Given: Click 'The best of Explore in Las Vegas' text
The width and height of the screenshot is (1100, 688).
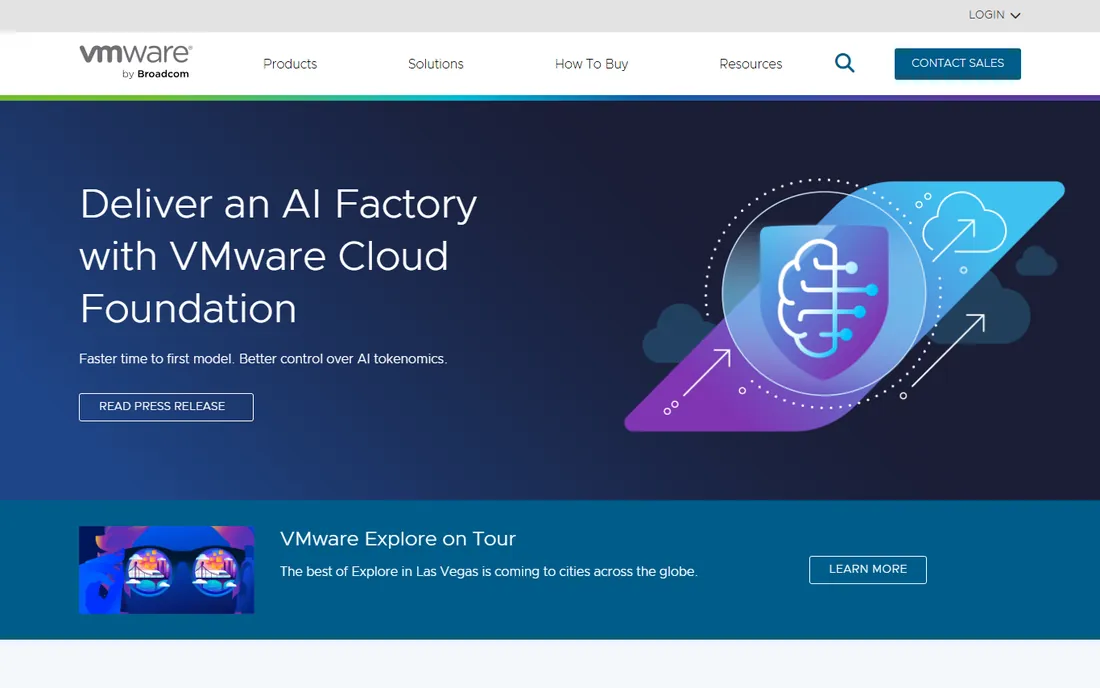Looking at the screenshot, I should click(488, 572).
